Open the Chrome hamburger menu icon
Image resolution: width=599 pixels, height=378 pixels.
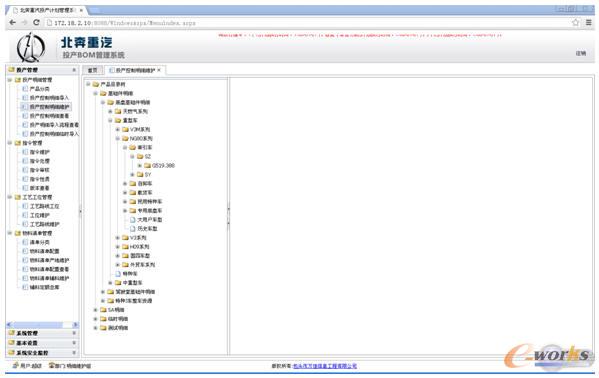click(589, 23)
